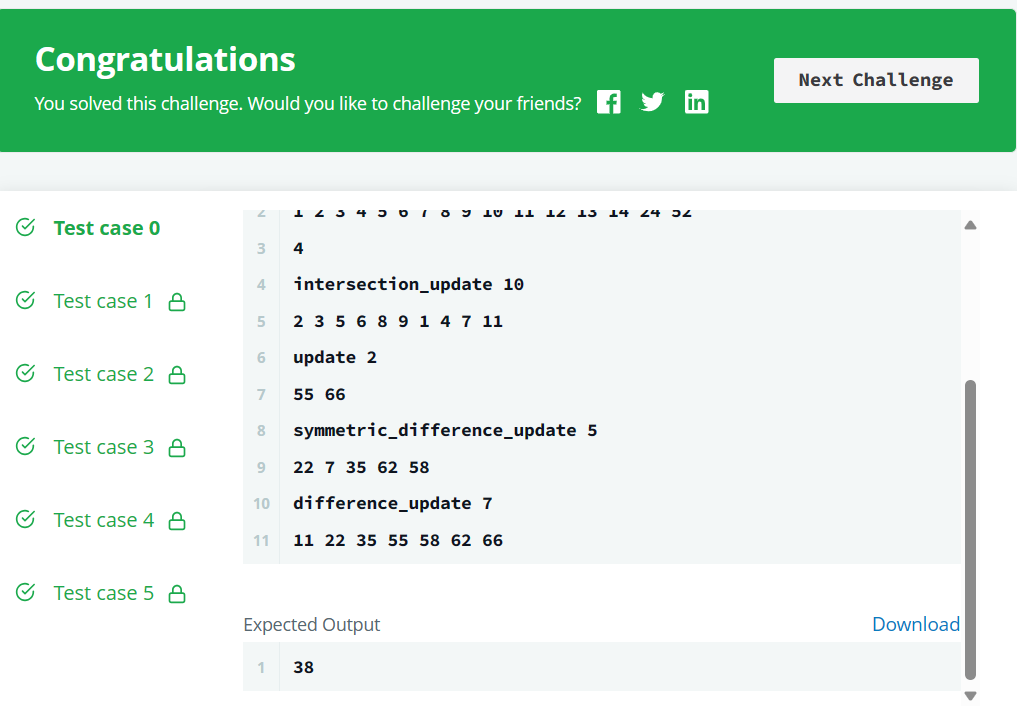The width and height of the screenshot is (1017, 706).
Task: Click the scrollbar down arrow
Action: pos(970,693)
